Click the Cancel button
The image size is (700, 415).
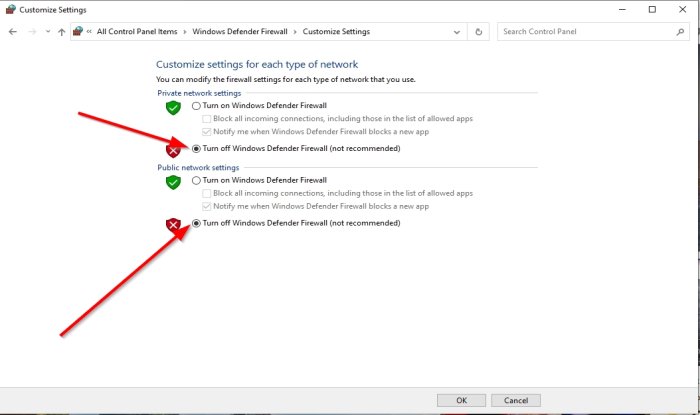pos(516,400)
